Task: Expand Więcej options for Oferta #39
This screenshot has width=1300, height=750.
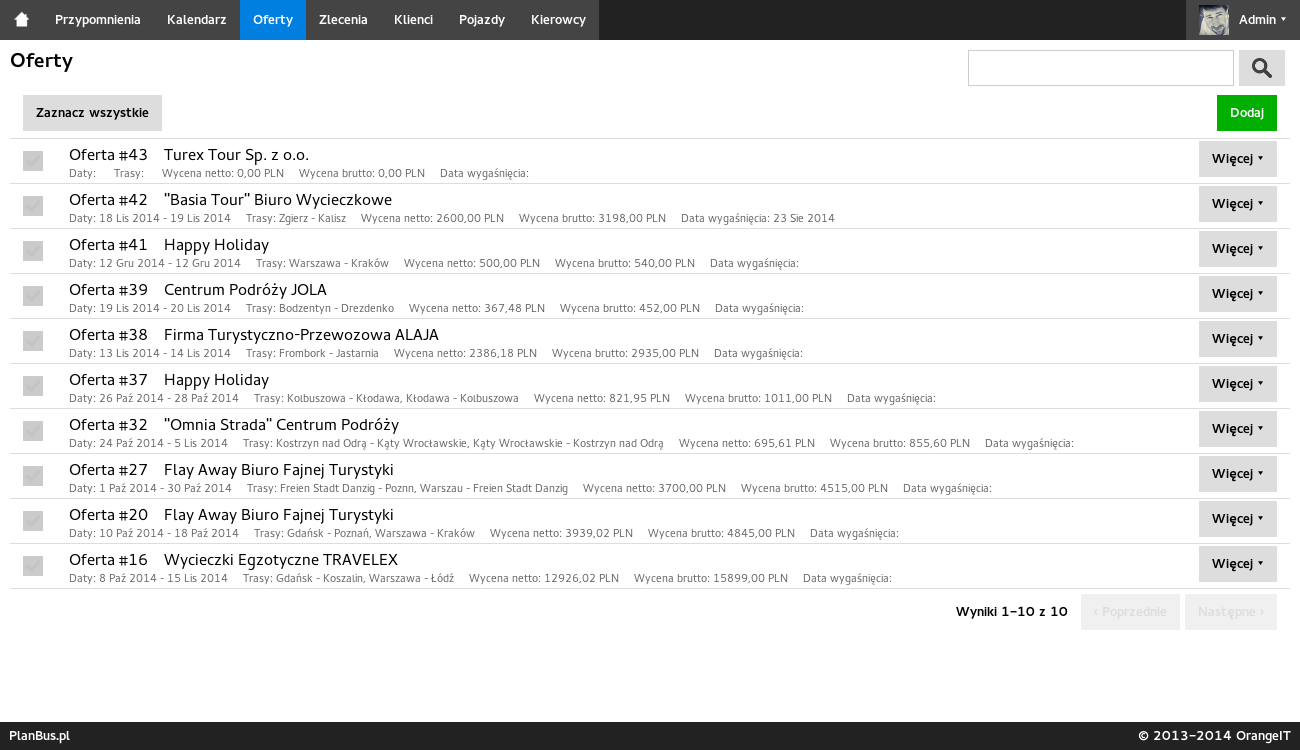Action: (x=1238, y=294)
